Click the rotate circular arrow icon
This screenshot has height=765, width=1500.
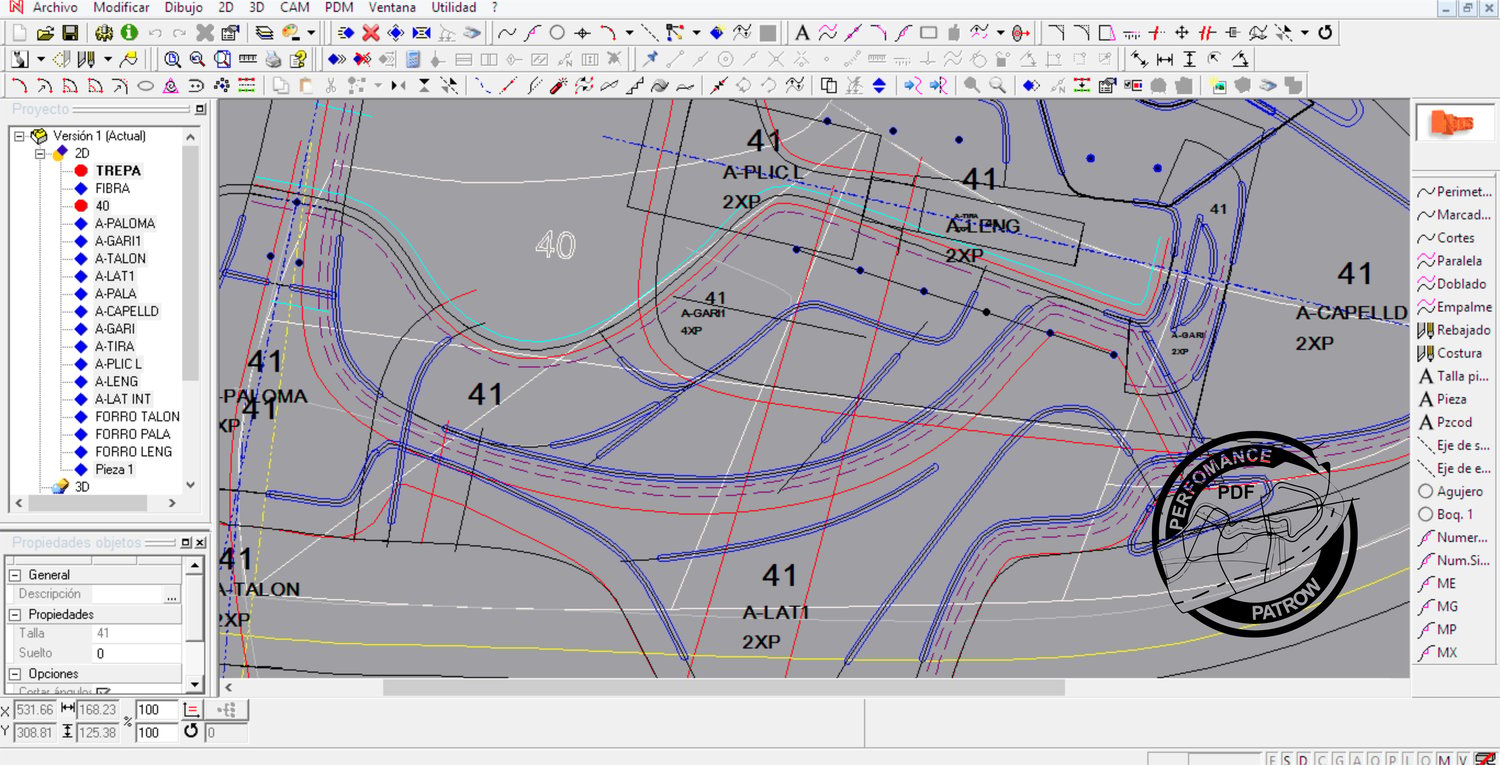pos(1325,33)
